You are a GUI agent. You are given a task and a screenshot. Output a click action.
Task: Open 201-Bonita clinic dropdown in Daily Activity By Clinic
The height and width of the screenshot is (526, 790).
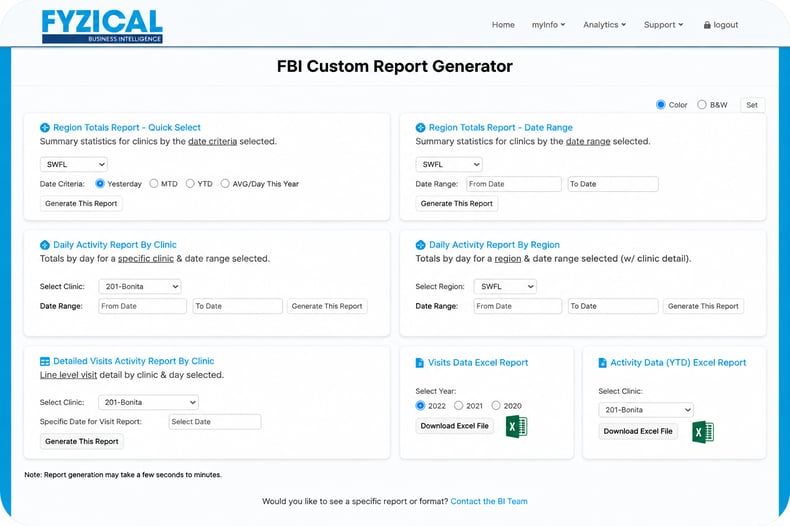click(x=140, y=286)
